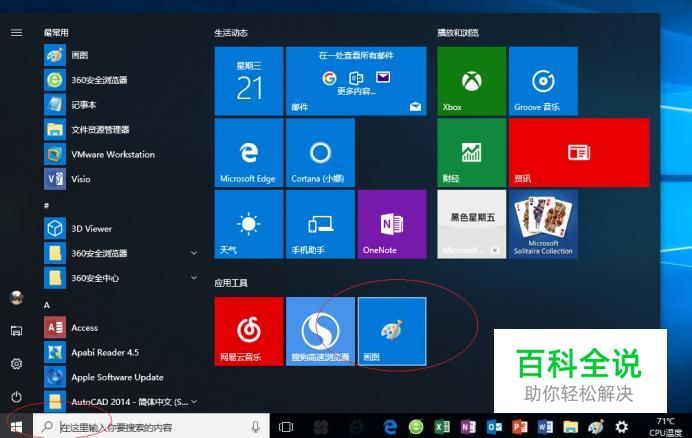
Task: Open the 邮件 mail tile
Action: click(x=356, y=81)
